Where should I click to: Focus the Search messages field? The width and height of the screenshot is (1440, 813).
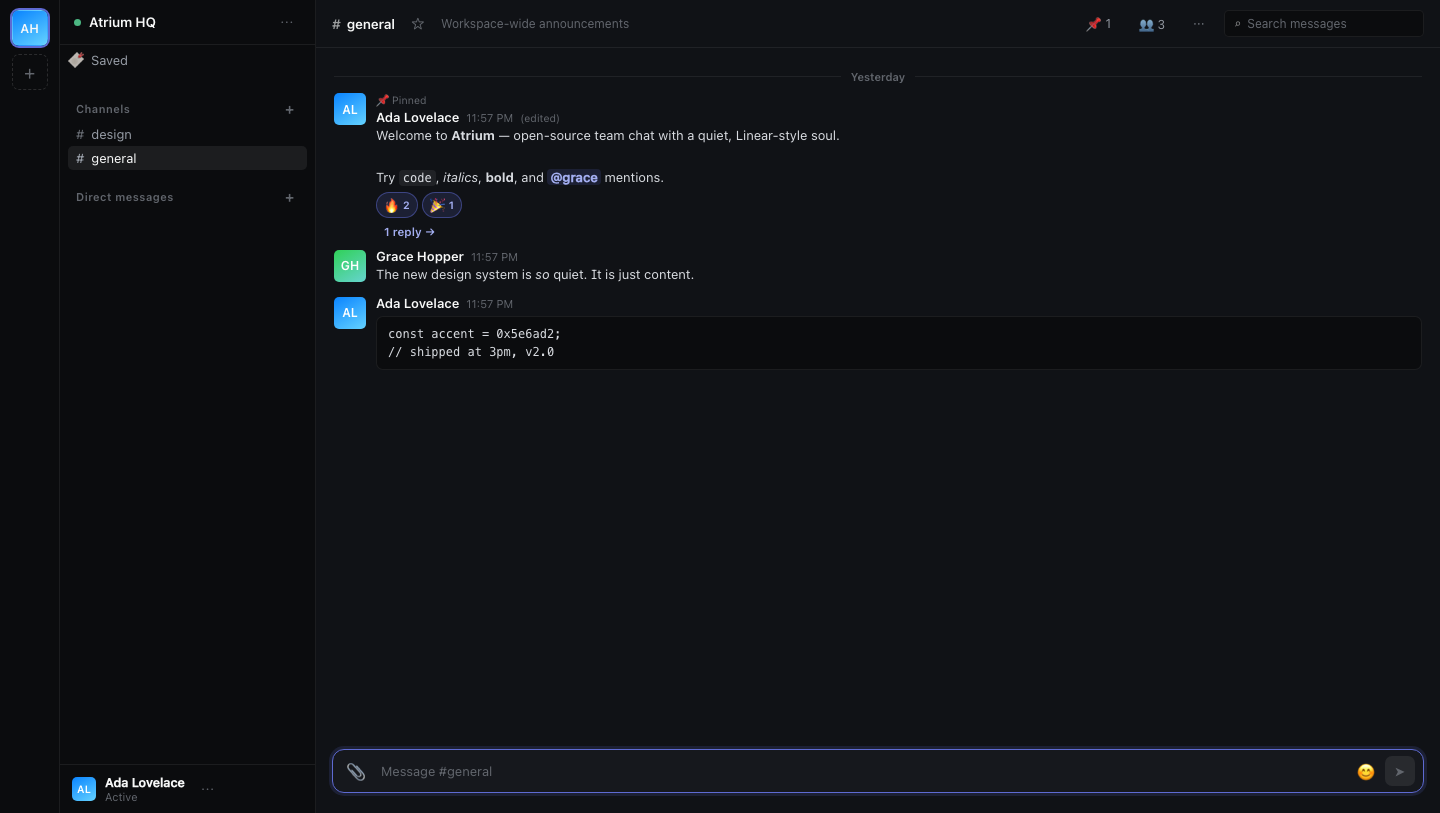[x=1324, y=24]
